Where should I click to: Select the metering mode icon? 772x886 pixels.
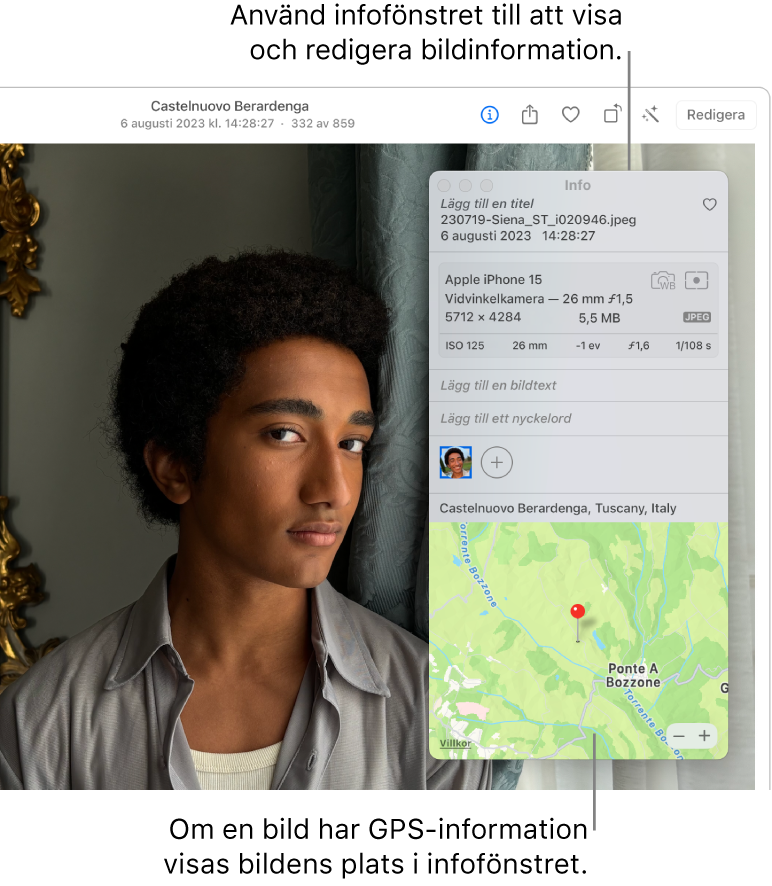point(696,280)
